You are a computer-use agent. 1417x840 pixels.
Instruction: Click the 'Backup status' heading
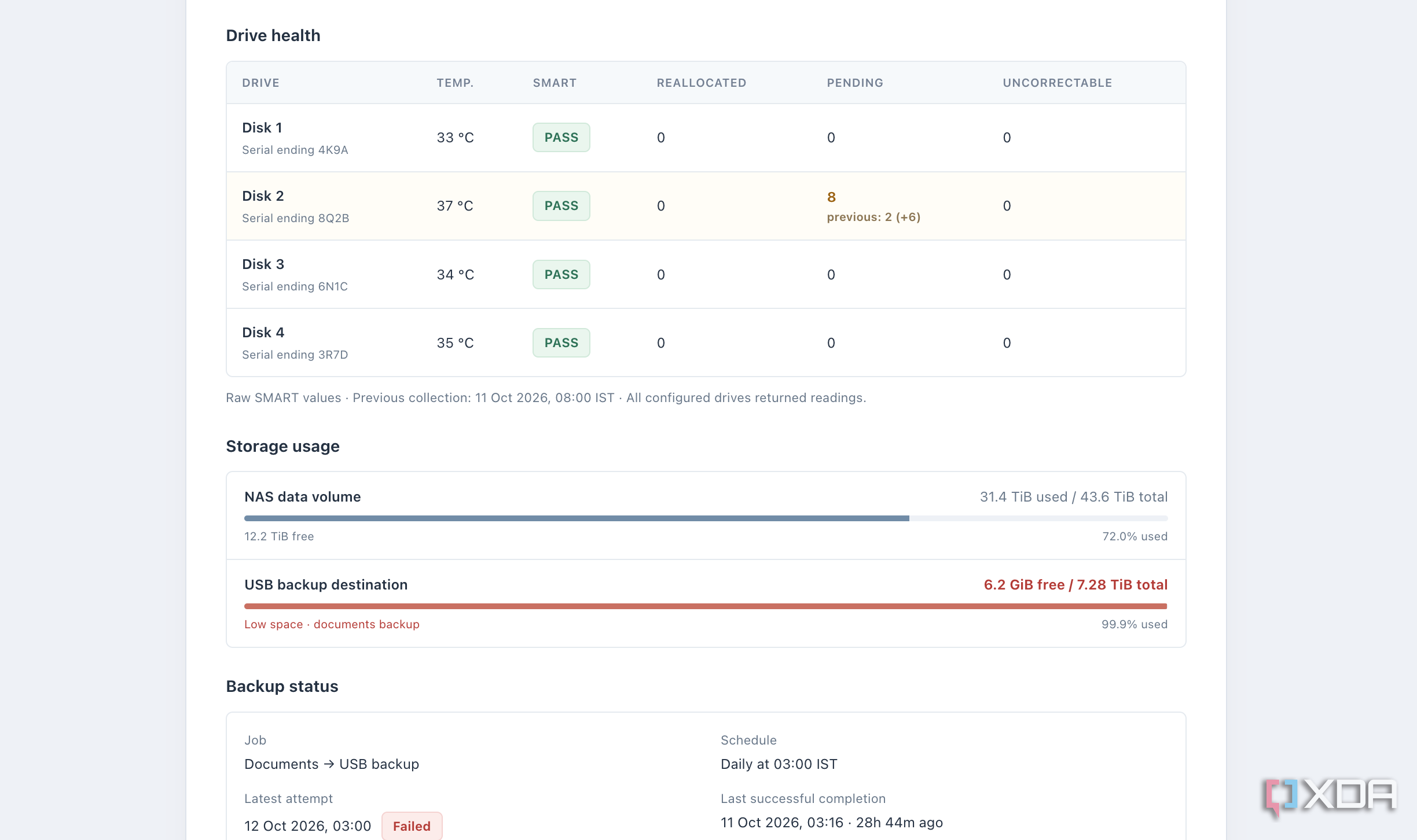[x=282, y=686]
